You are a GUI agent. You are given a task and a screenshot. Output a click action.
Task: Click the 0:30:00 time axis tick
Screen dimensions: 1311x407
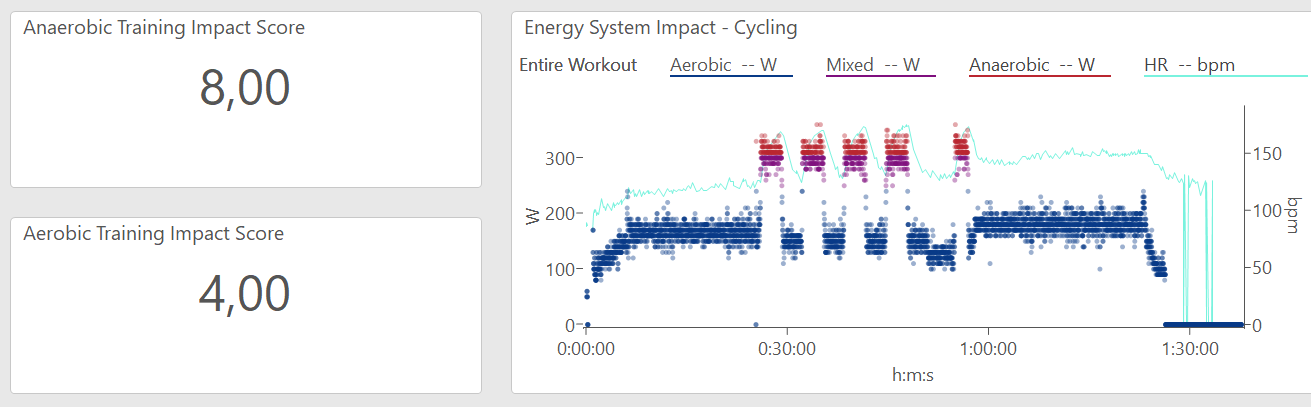tap(787, 350)
